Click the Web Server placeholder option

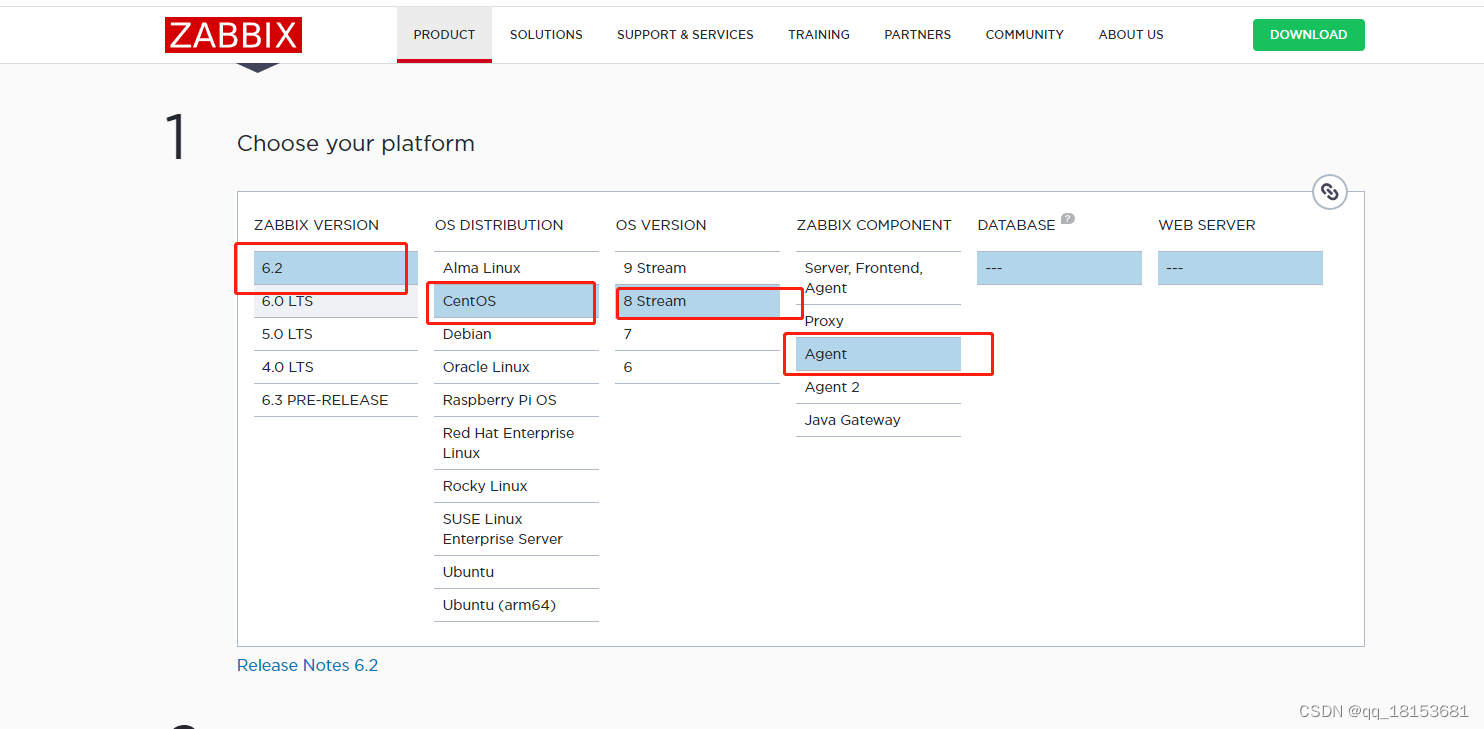coord(1241,268)
